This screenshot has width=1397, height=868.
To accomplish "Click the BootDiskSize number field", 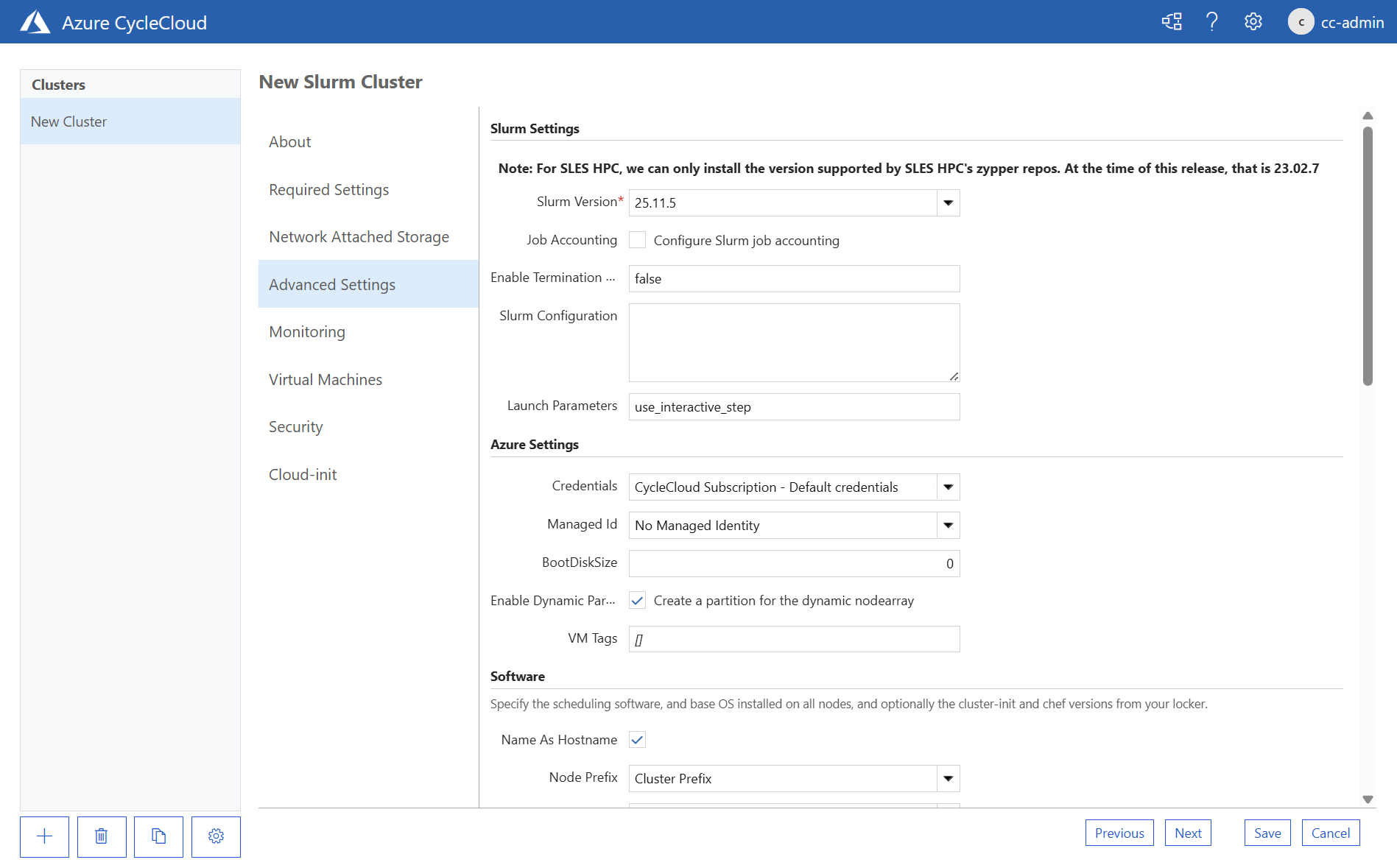I will pyautogui.click(x=794, y=564).
